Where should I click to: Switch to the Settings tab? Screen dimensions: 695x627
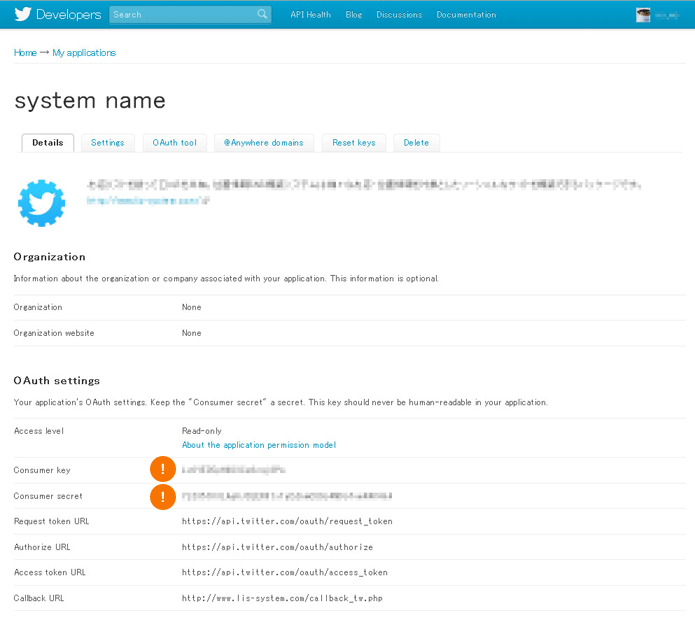(108, 143)
